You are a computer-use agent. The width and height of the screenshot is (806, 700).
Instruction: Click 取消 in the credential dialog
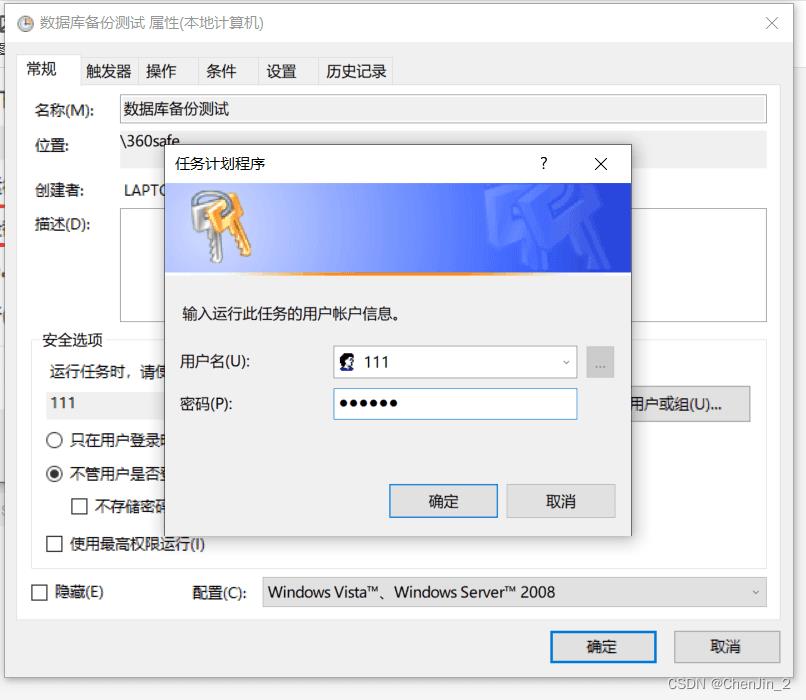pos(561,501)
